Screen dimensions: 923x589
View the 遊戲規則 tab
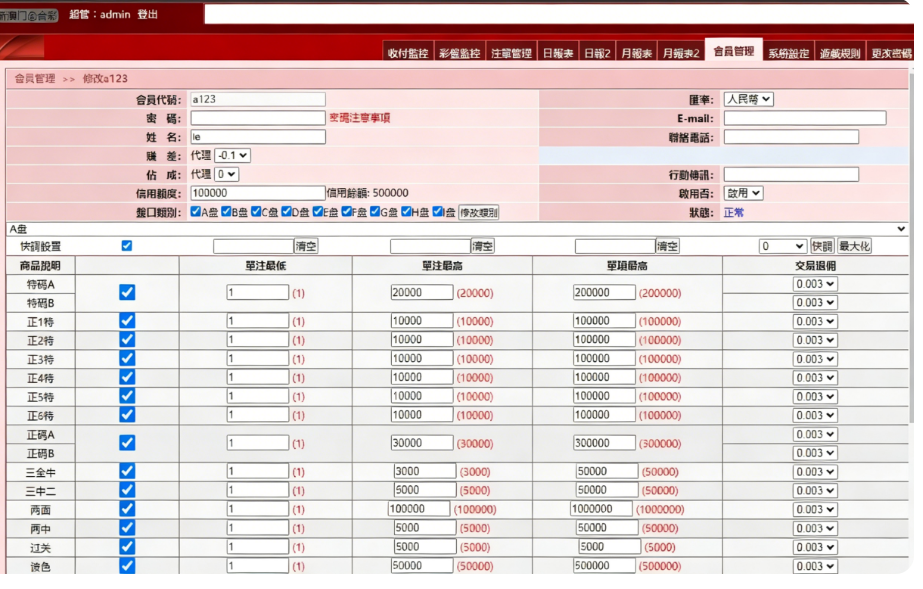[x=840, y=52]
